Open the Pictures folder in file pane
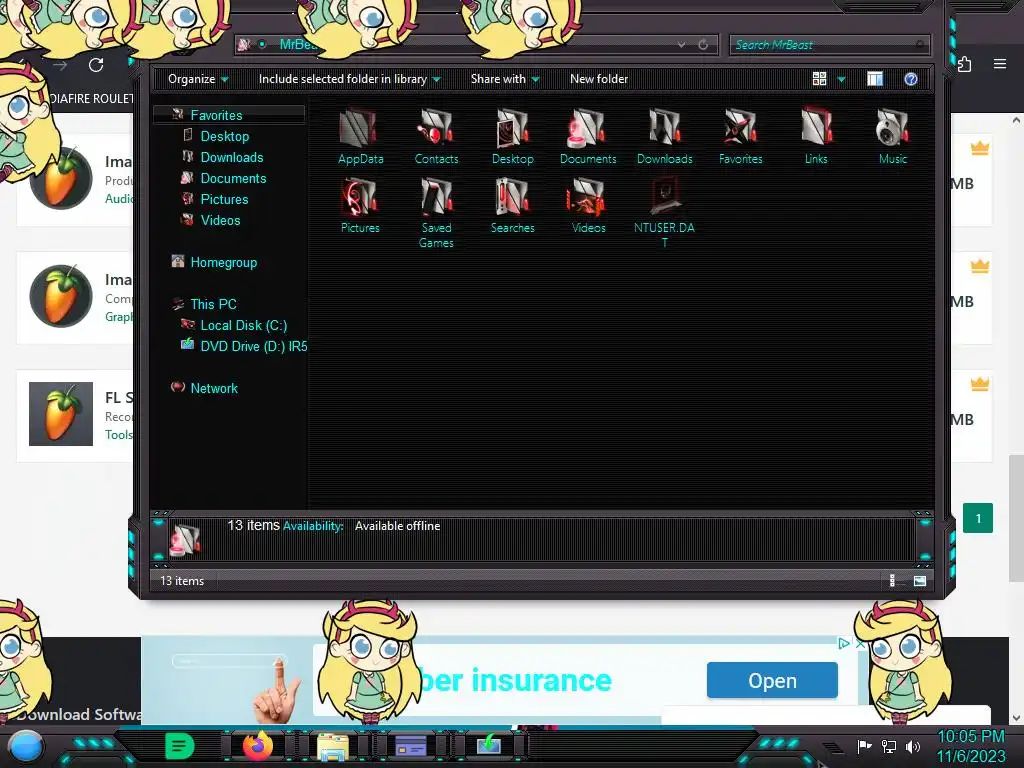The height and width of the screenshot is (768, 1024). pyautogui.click(x=360, y=206)
